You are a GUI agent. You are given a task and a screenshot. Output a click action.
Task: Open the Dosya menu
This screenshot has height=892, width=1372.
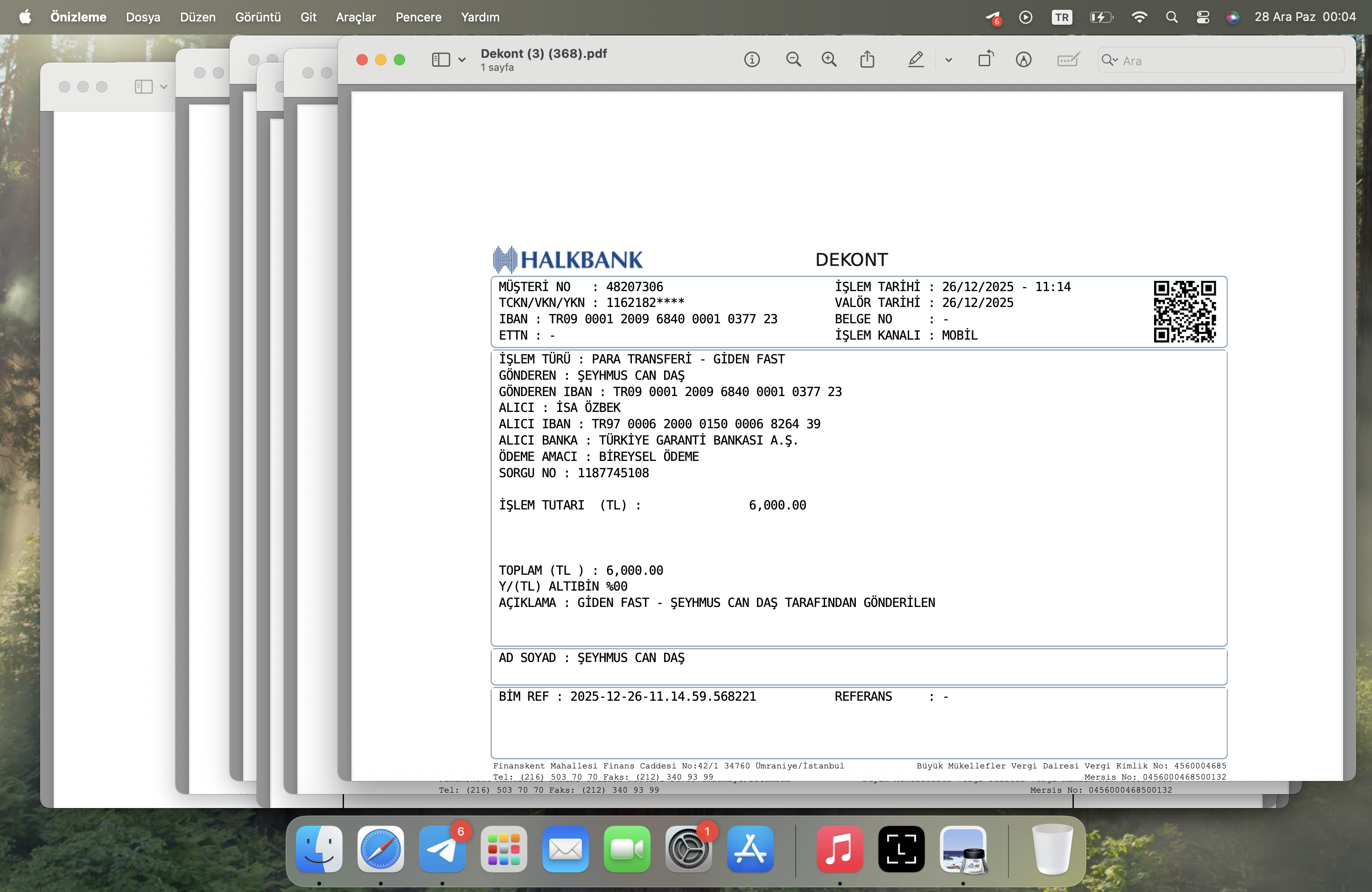point(143,17)
